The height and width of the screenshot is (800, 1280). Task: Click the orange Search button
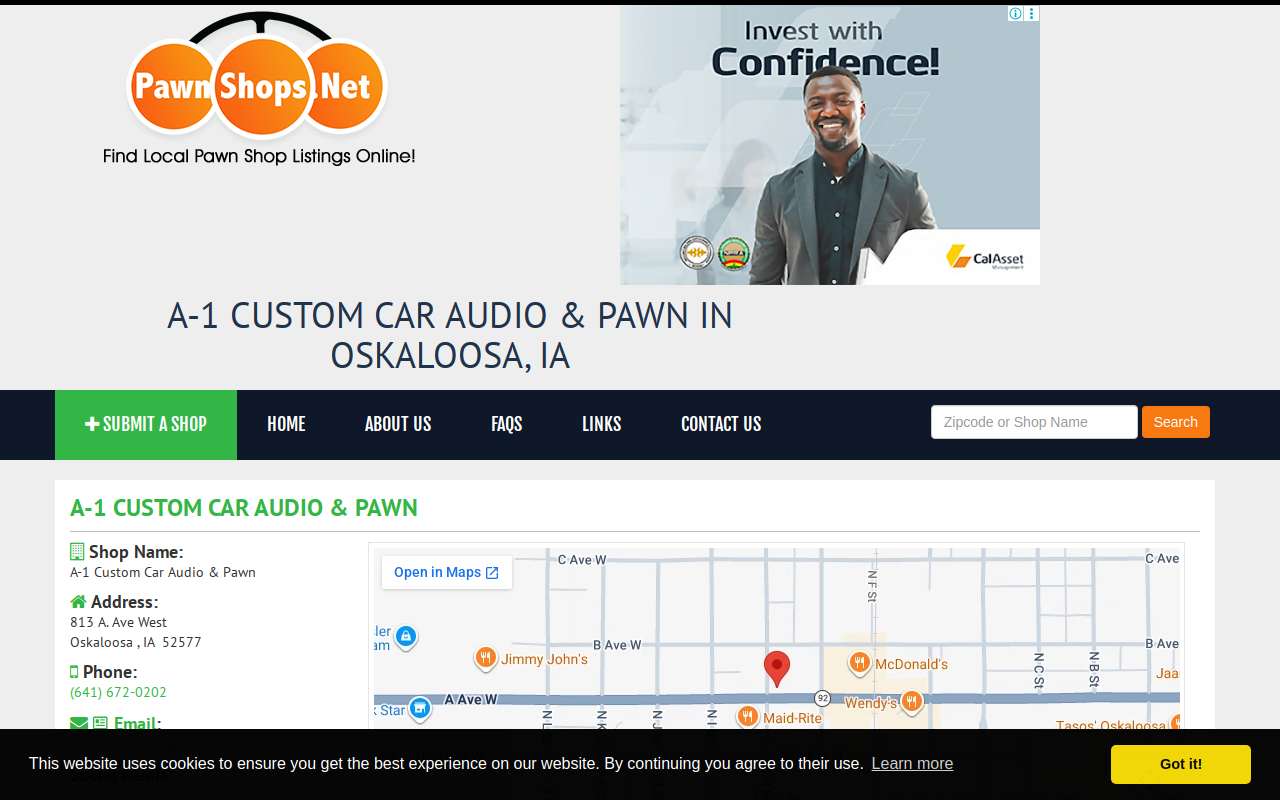click(x=1176, y=422)
